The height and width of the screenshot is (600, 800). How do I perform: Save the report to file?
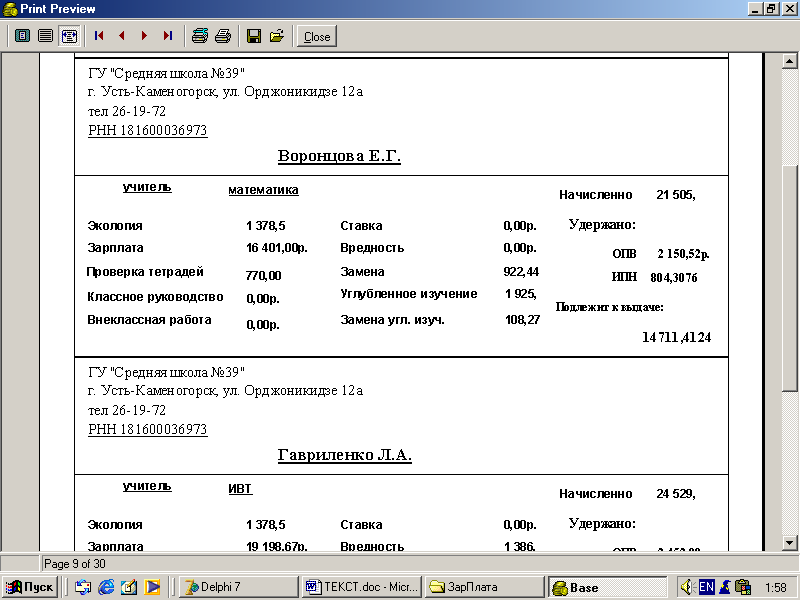point(254,36)
